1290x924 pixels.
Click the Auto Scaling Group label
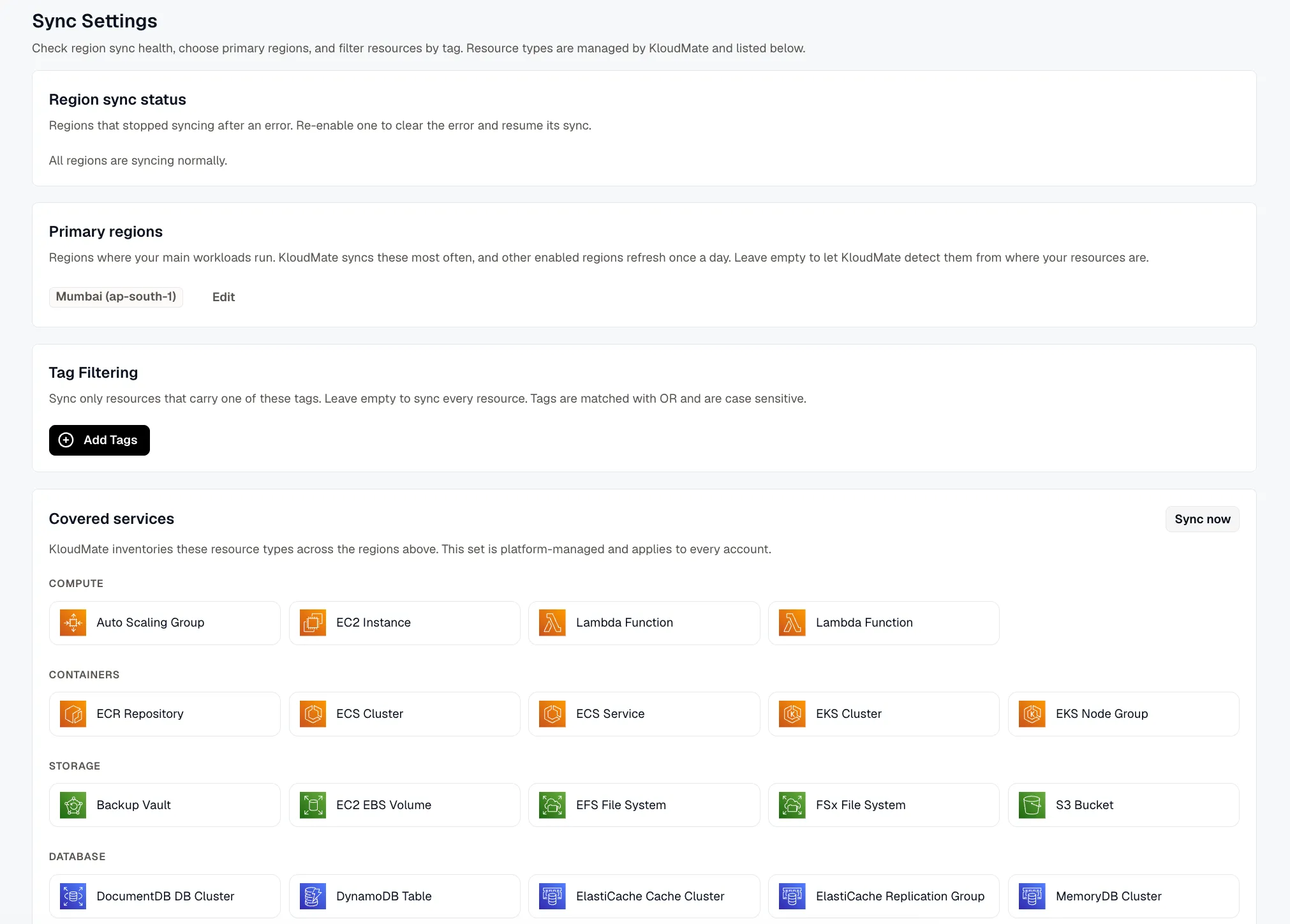coord(151,623)
